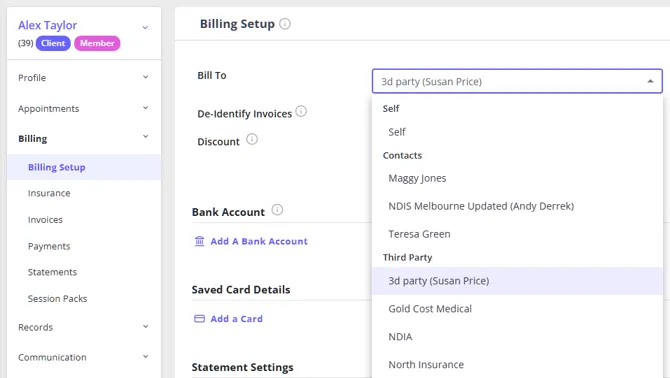Expand the Records sidebar section
Screen dimensions: 670x378
(145, 326)
